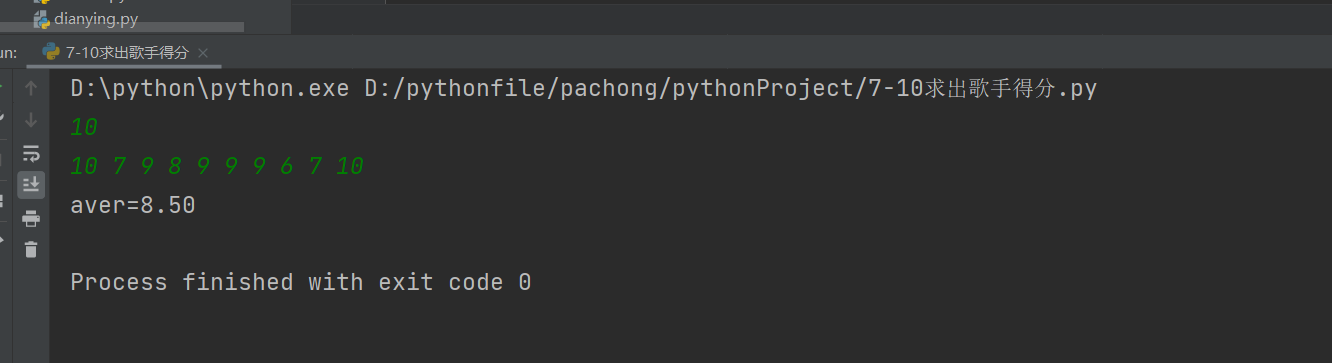The image size is (1332, 363).
Task: Click the Print console output icon
Action: tap(31, 218)
